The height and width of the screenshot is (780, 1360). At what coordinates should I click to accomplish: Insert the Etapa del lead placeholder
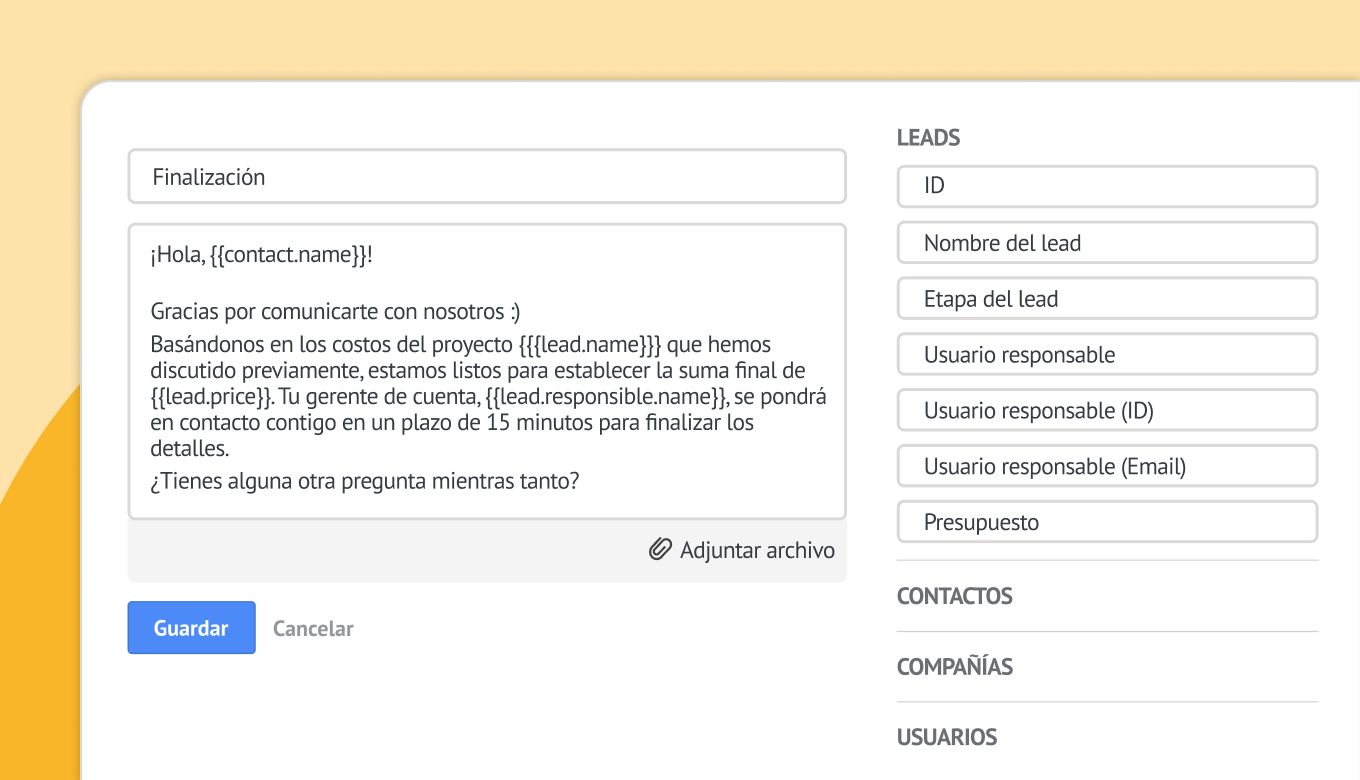point(1107,299)
